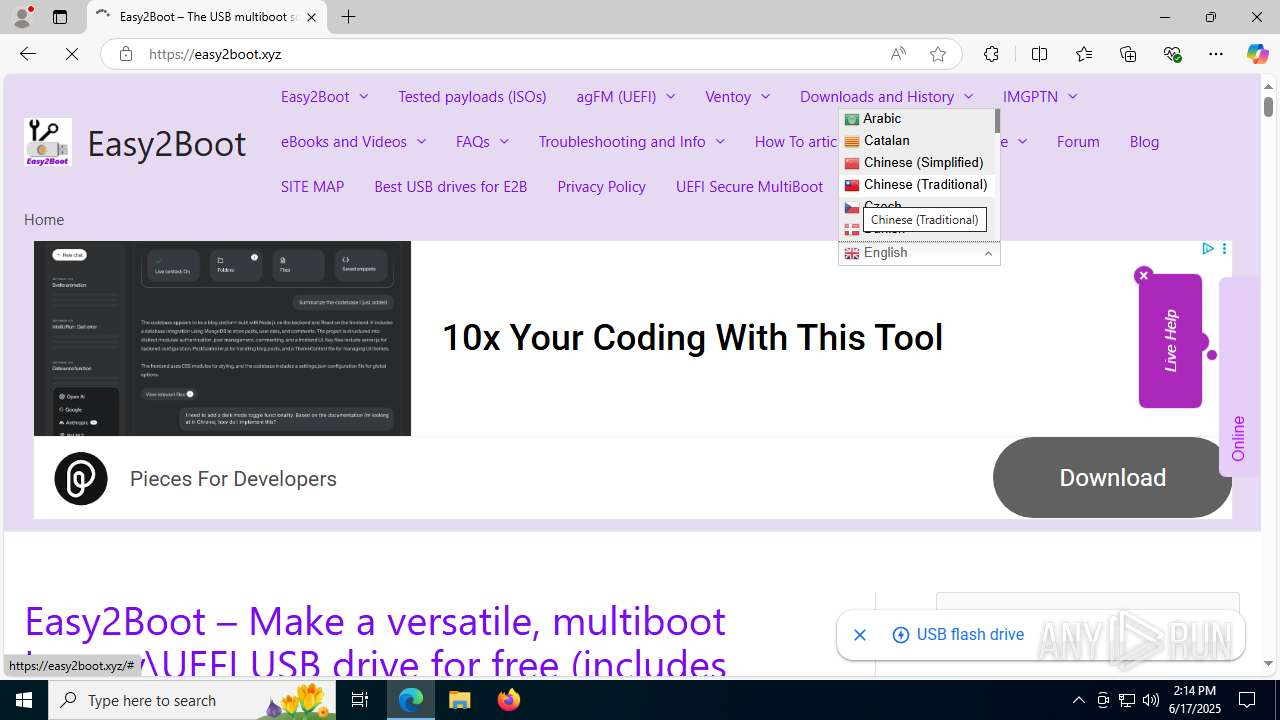Close the Live Help widget
This screenshot has height=720, width=1280.
pyautogui.click(x=1144, y=275)
